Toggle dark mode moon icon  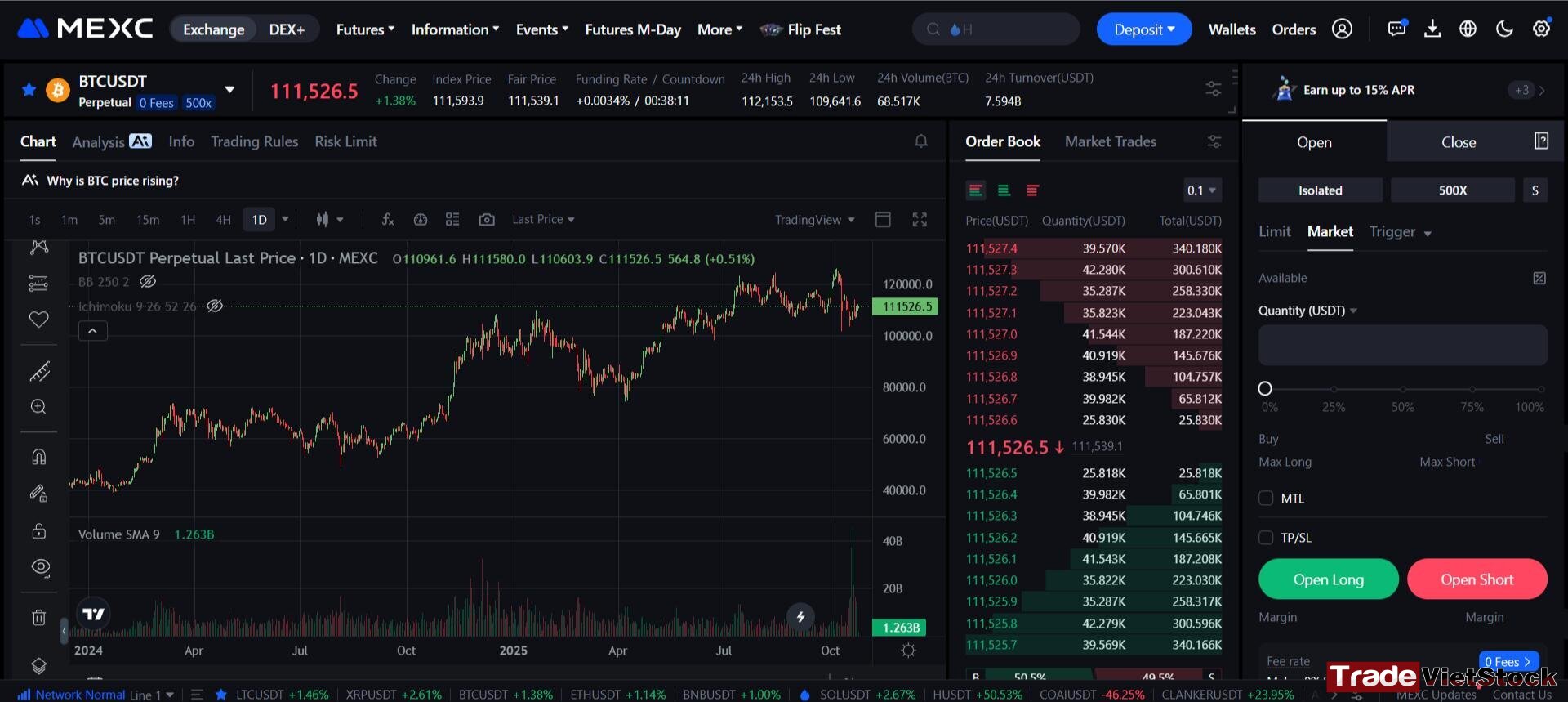(1504, 29)
